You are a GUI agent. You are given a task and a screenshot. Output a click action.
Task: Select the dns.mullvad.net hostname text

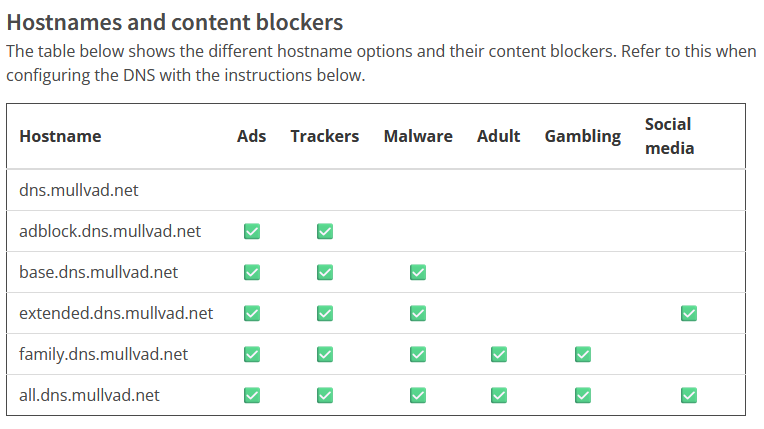pyautogui.click(x=78, y=190)
